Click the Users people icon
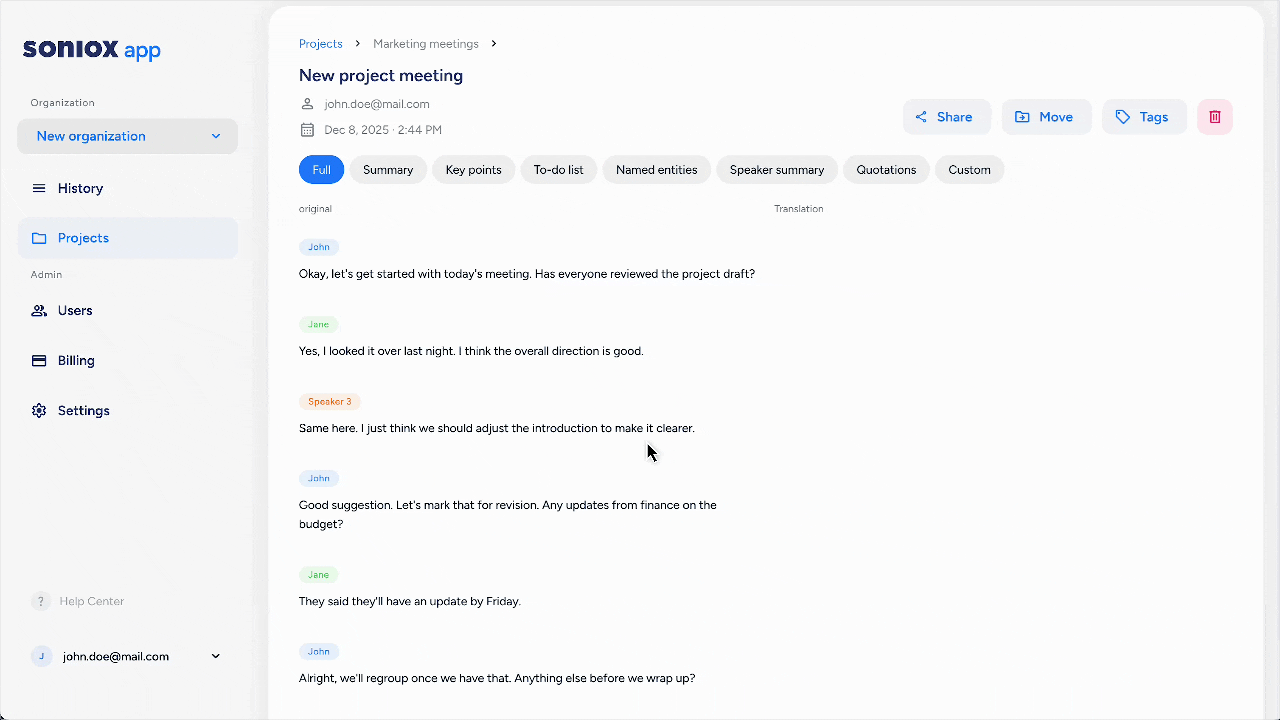Image resolution: width=1280 pixels, height=720 pixels. click(x=39, y=311)
